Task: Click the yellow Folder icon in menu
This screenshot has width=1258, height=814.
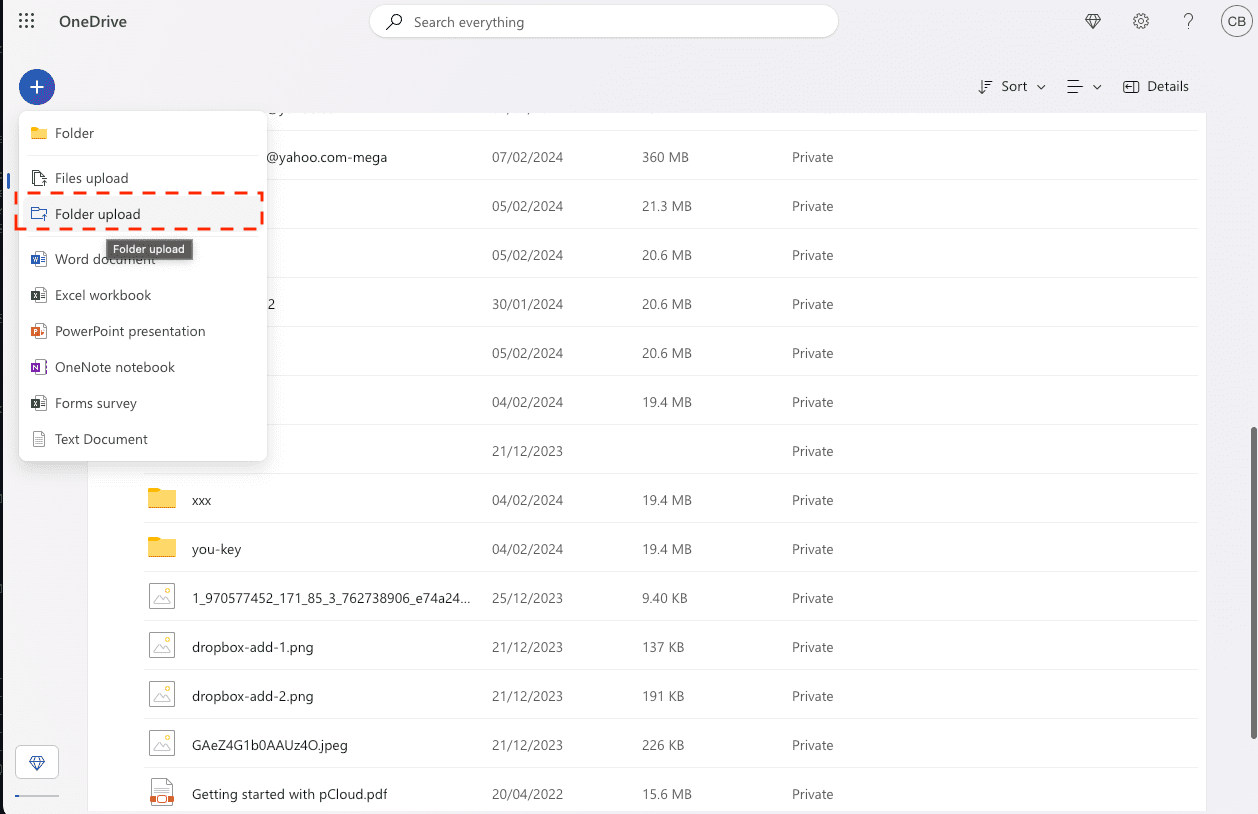Action: click(39, 133)
